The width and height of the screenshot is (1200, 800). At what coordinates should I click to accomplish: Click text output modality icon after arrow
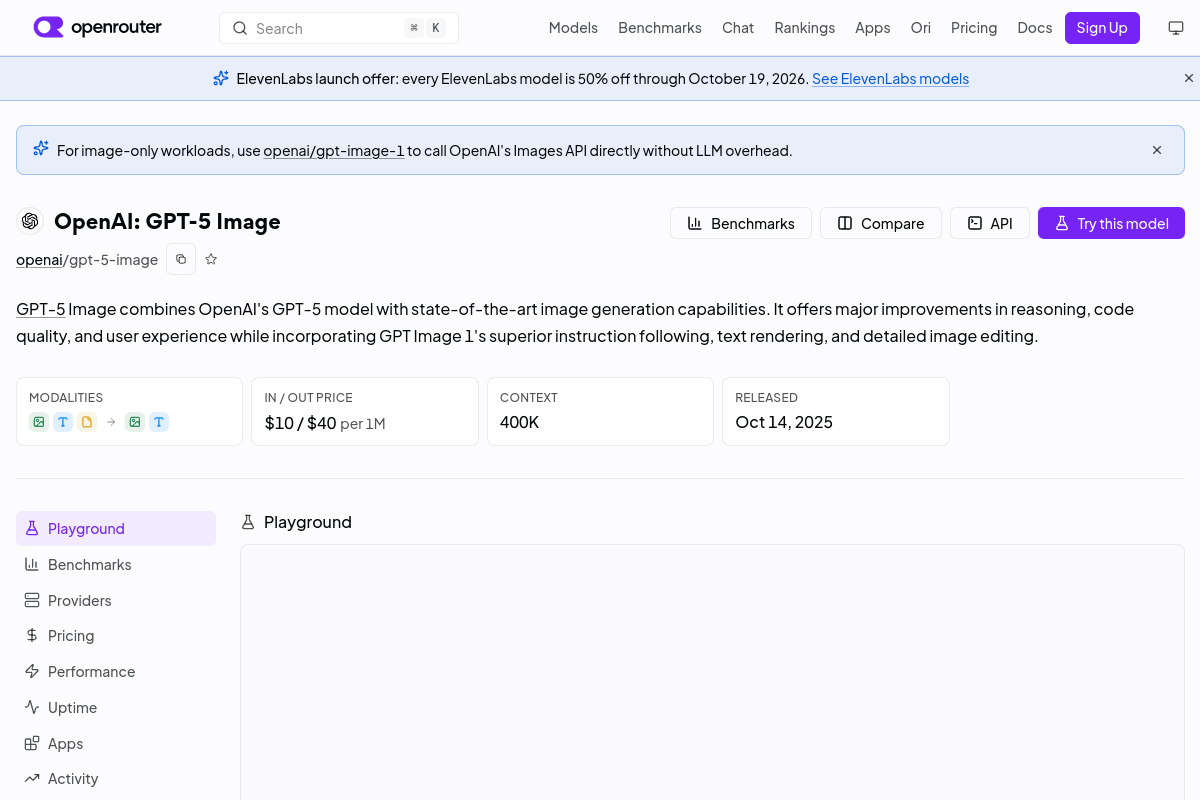tap(159, 422)
